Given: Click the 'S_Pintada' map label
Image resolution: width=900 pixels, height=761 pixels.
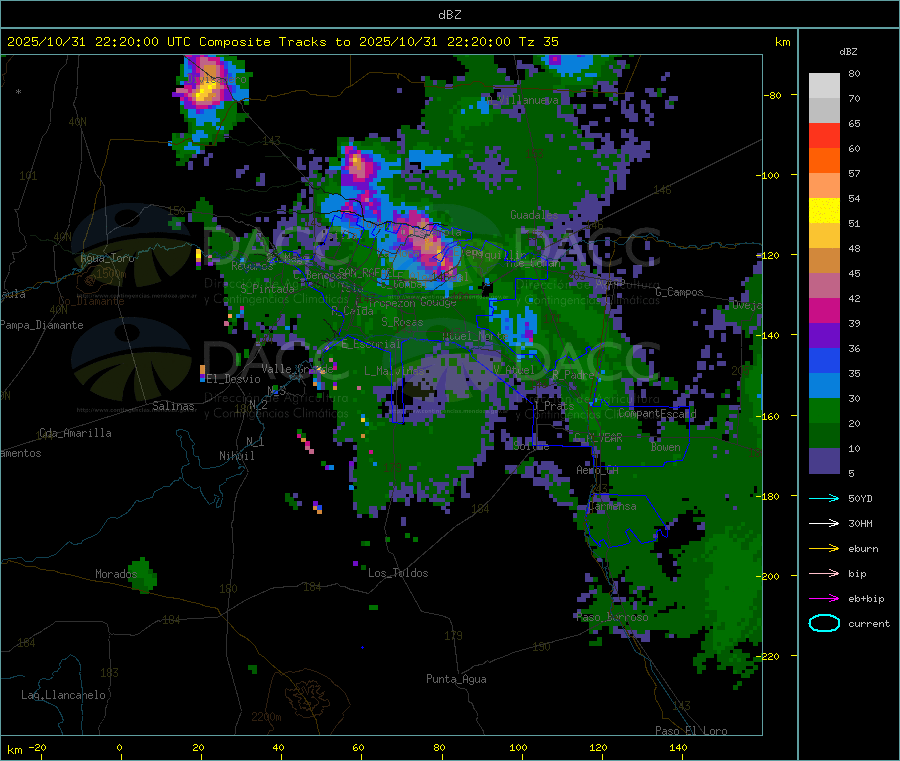Looking at the screenshot, I should point(267,288).
